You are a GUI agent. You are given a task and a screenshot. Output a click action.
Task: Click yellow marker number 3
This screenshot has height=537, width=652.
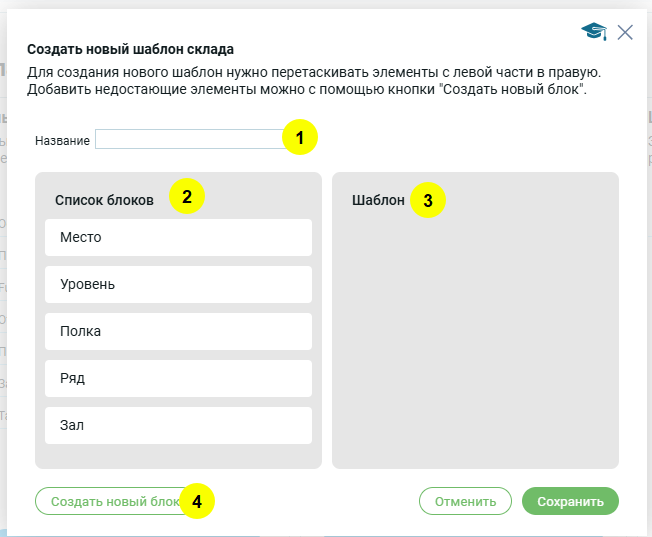pyautogui.click(x=428, y=201)
